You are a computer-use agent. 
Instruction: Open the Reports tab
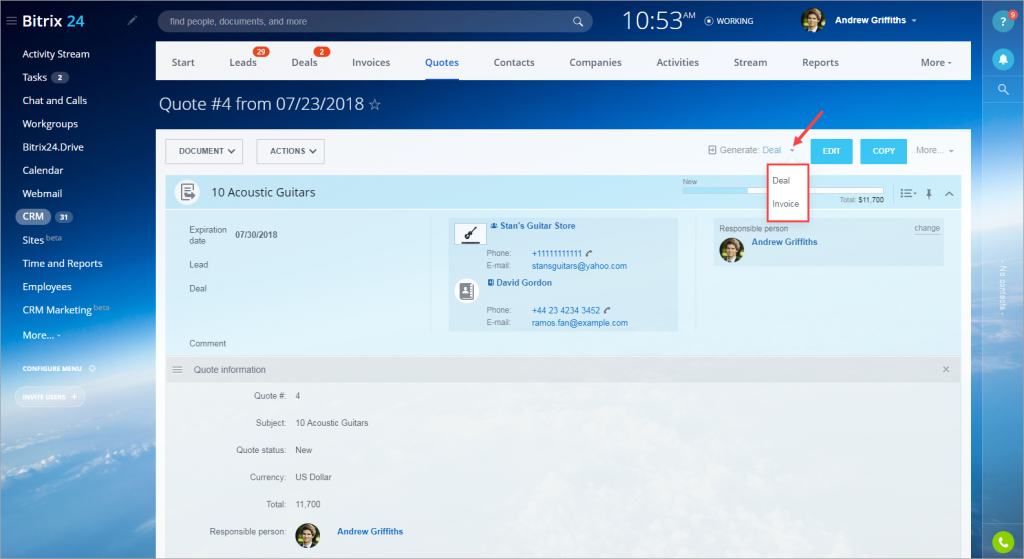coord(820,63)
